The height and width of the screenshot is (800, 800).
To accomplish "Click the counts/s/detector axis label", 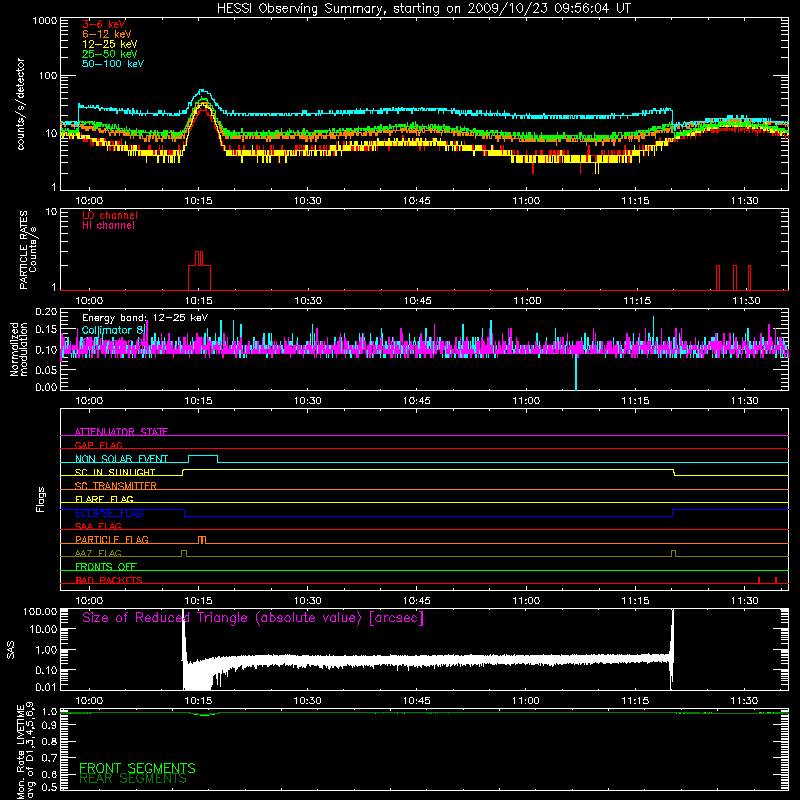I will coord(20,104).
